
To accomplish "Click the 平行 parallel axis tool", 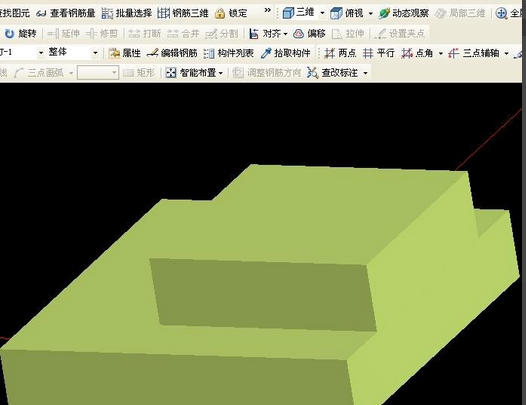I will [x=378, y=53].
